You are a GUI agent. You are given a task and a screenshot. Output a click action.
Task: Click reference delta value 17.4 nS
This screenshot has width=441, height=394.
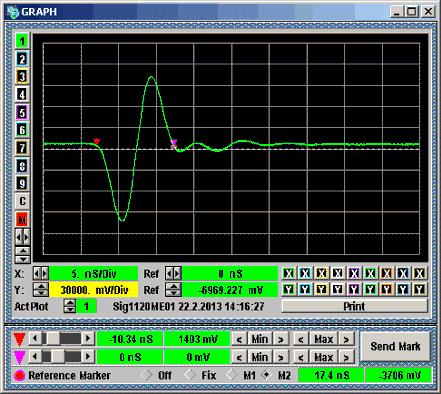[331, 375]
